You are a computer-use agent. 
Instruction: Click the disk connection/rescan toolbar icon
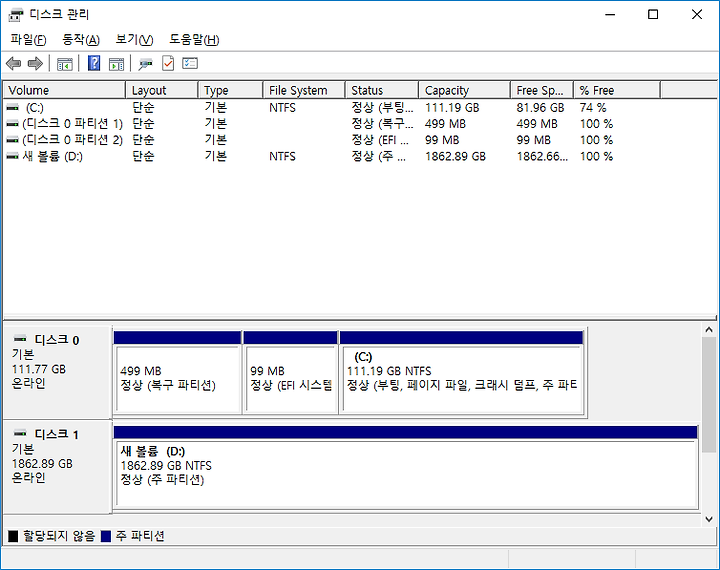pyautogui.click(x=146, y=64)
